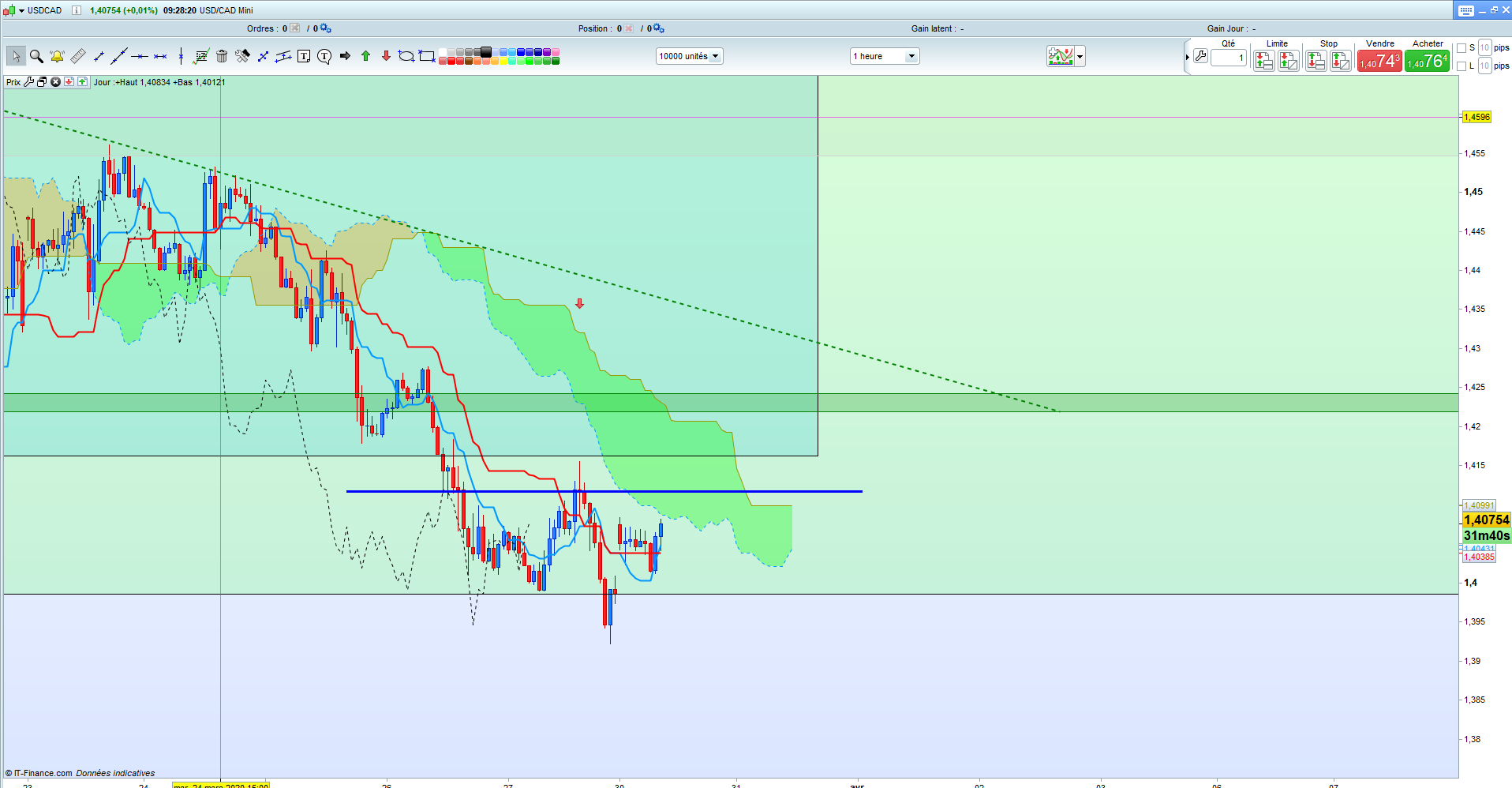Select the diagonal two-point blue line tool

pos(263,56)
